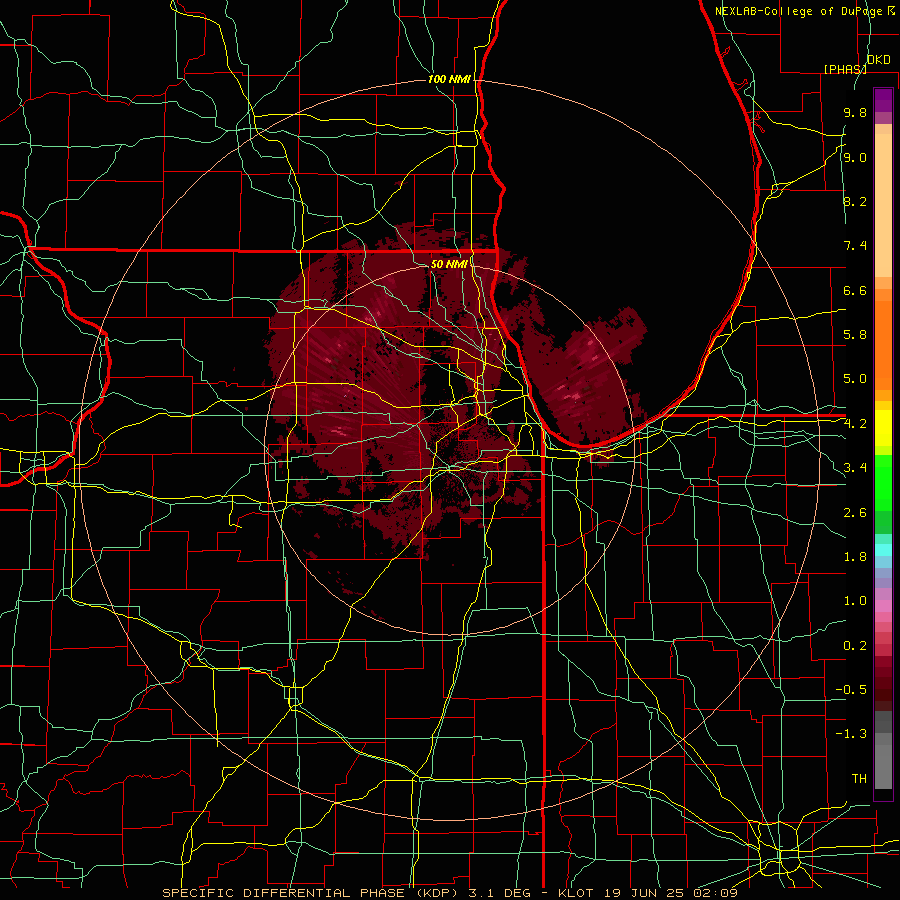The width and height of the screenshot is (900, 900).
Task: Pick the orange segment of the color bar
Action: coord(883,344)
